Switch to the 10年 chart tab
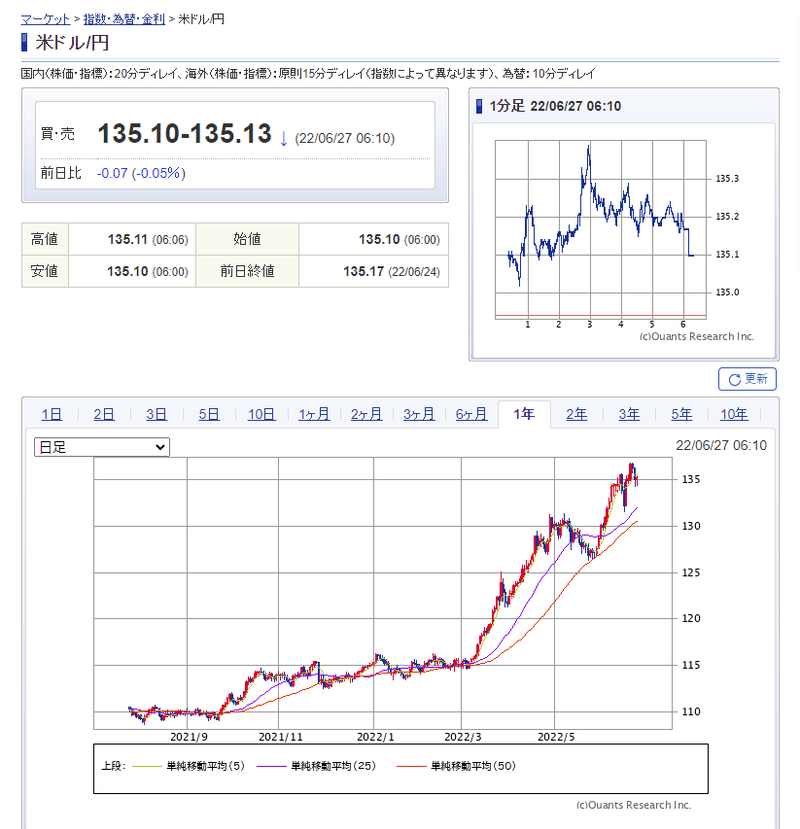The image size is (800, 829). pyautogui.click(x=734, y=414)
